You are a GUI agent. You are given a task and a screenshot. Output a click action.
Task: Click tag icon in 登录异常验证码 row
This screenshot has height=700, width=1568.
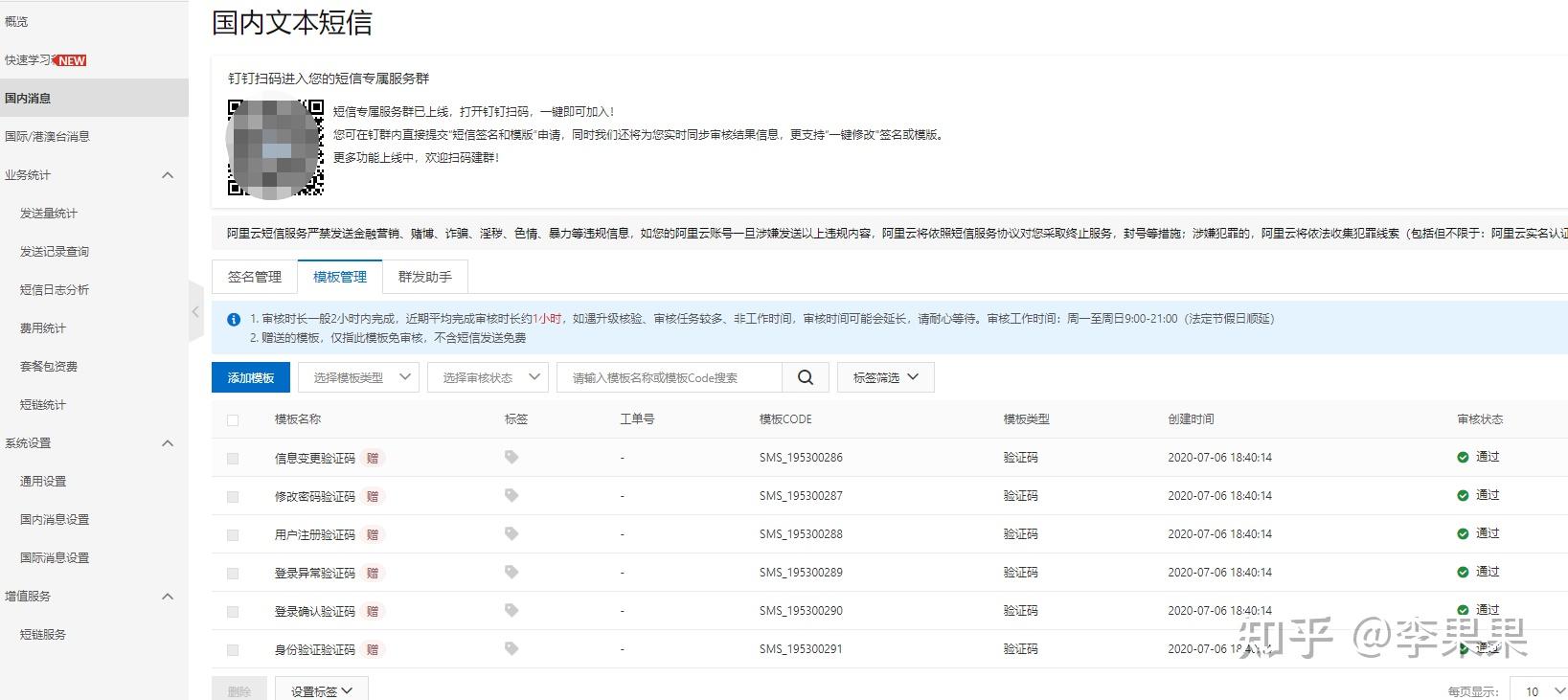pyautogui.click(x=511, y=573)
